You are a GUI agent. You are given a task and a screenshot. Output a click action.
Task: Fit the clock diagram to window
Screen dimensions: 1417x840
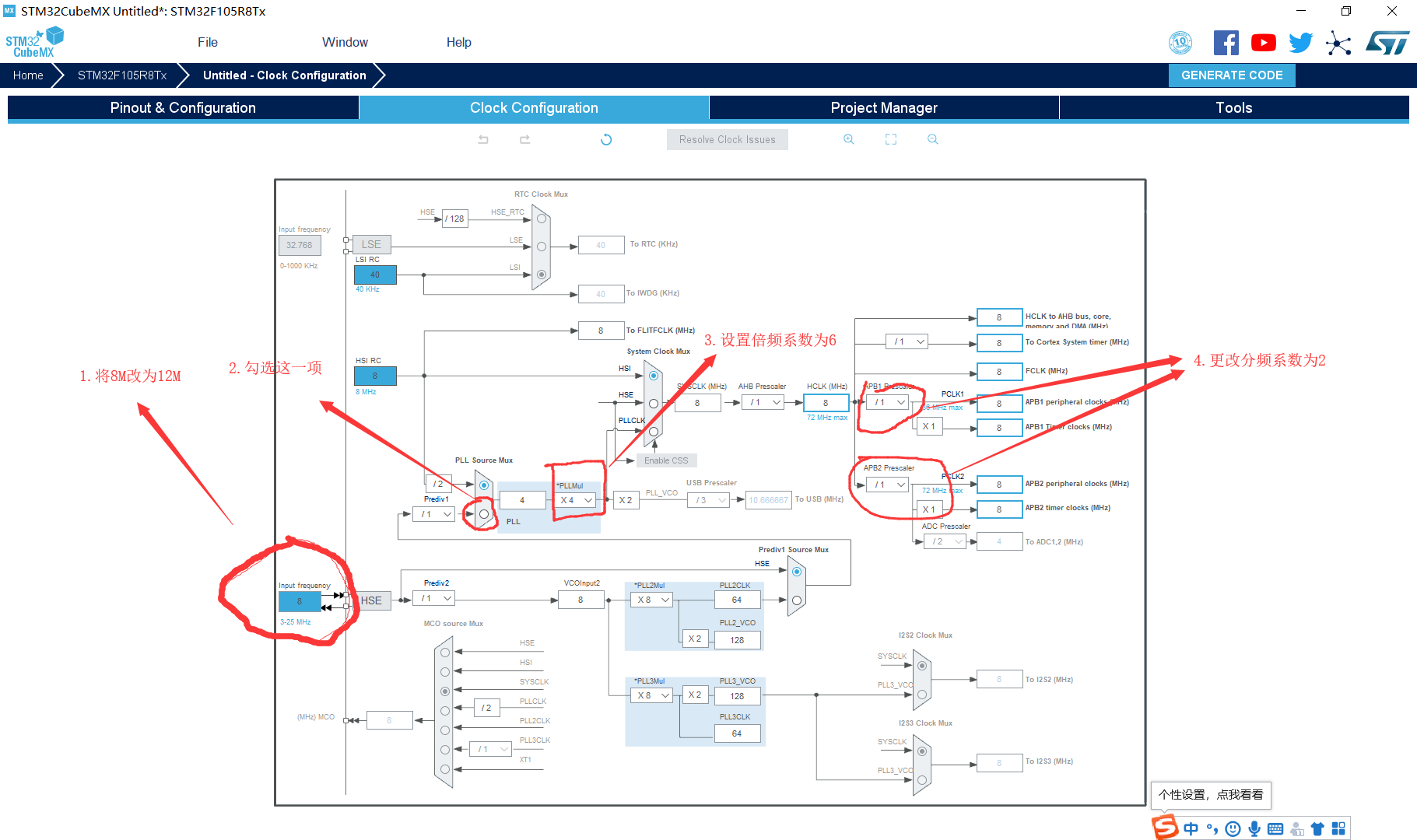click(891, 139)
